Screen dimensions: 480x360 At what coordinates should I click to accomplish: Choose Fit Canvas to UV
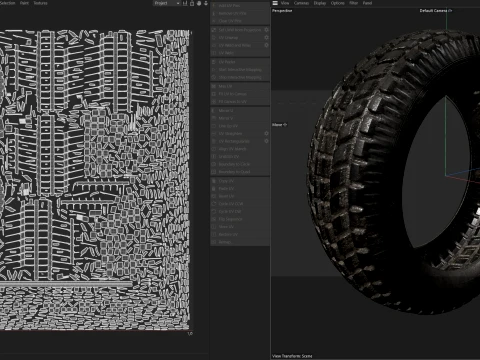pyautogui.click(x=240, y=102)
